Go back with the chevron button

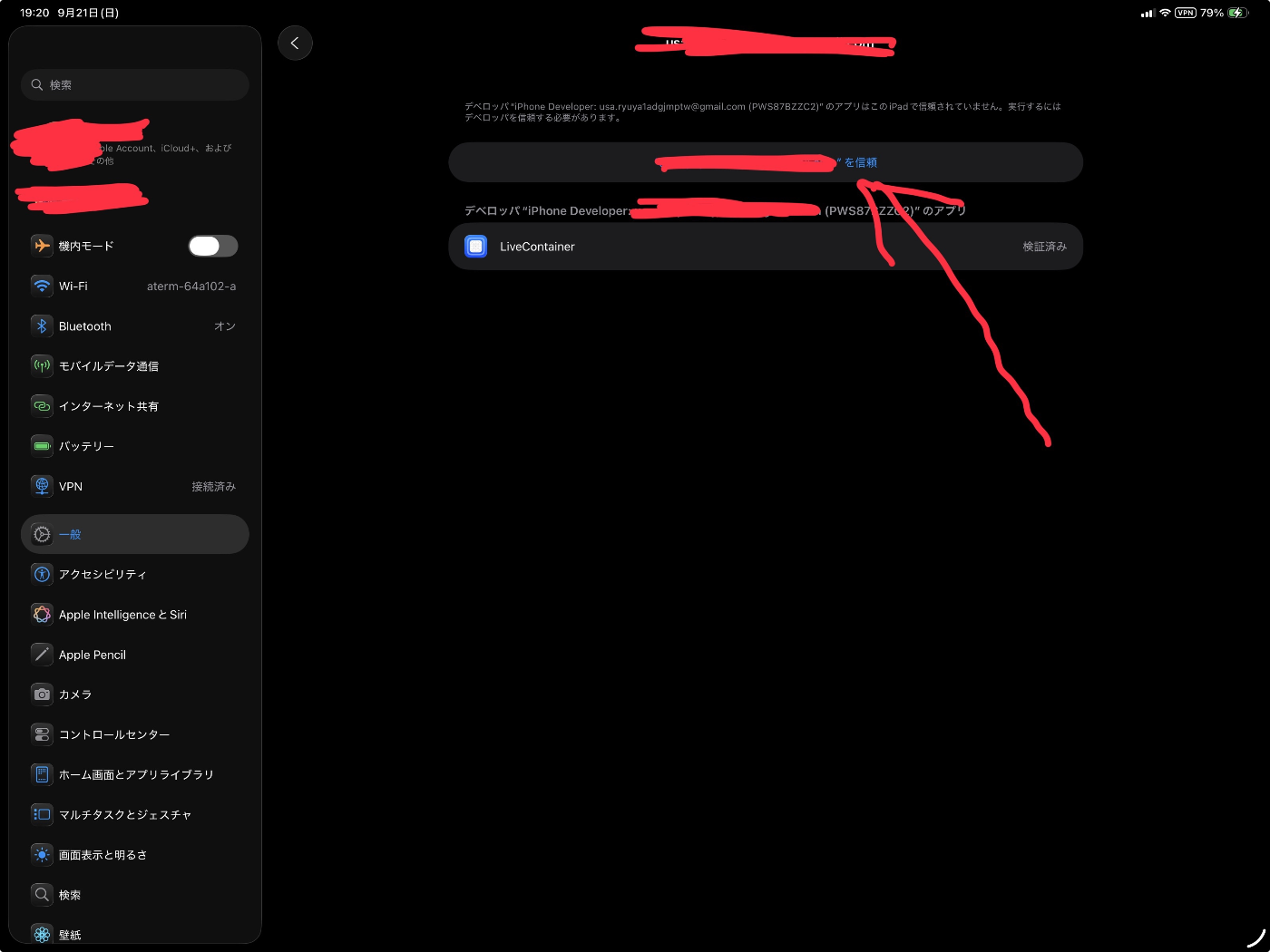295,43
